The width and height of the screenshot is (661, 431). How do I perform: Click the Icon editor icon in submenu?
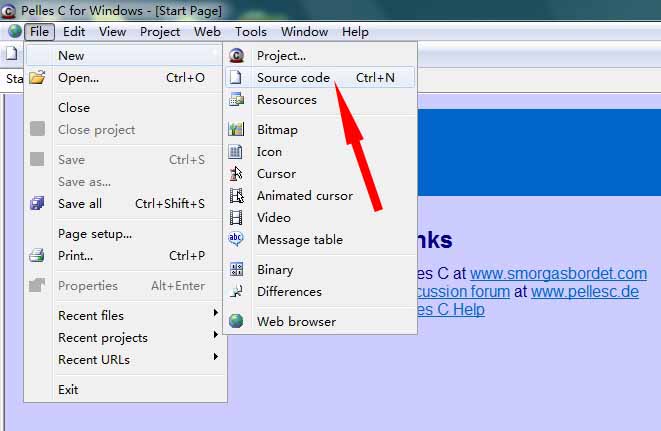[x=236, y=151]
